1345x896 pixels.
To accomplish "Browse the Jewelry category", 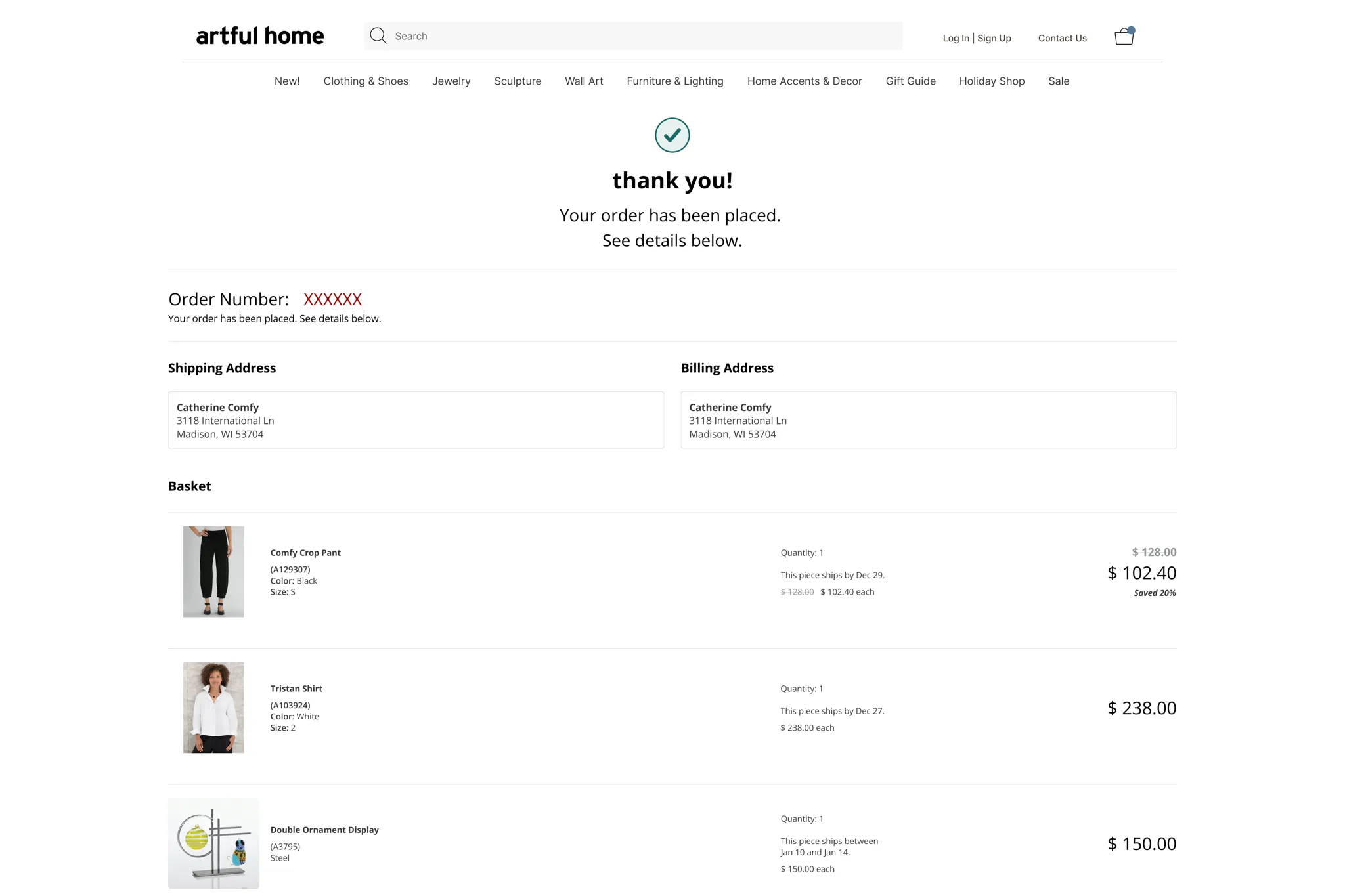I will point(451,81).
